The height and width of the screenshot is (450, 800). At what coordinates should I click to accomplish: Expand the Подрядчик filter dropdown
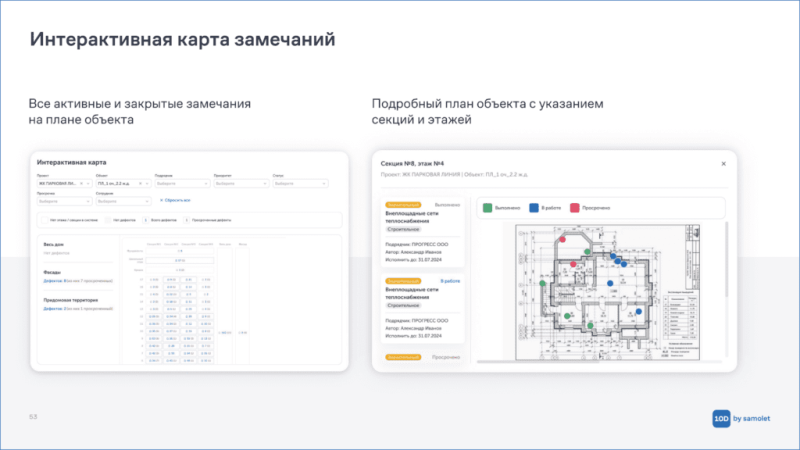(x=182, y=184)
